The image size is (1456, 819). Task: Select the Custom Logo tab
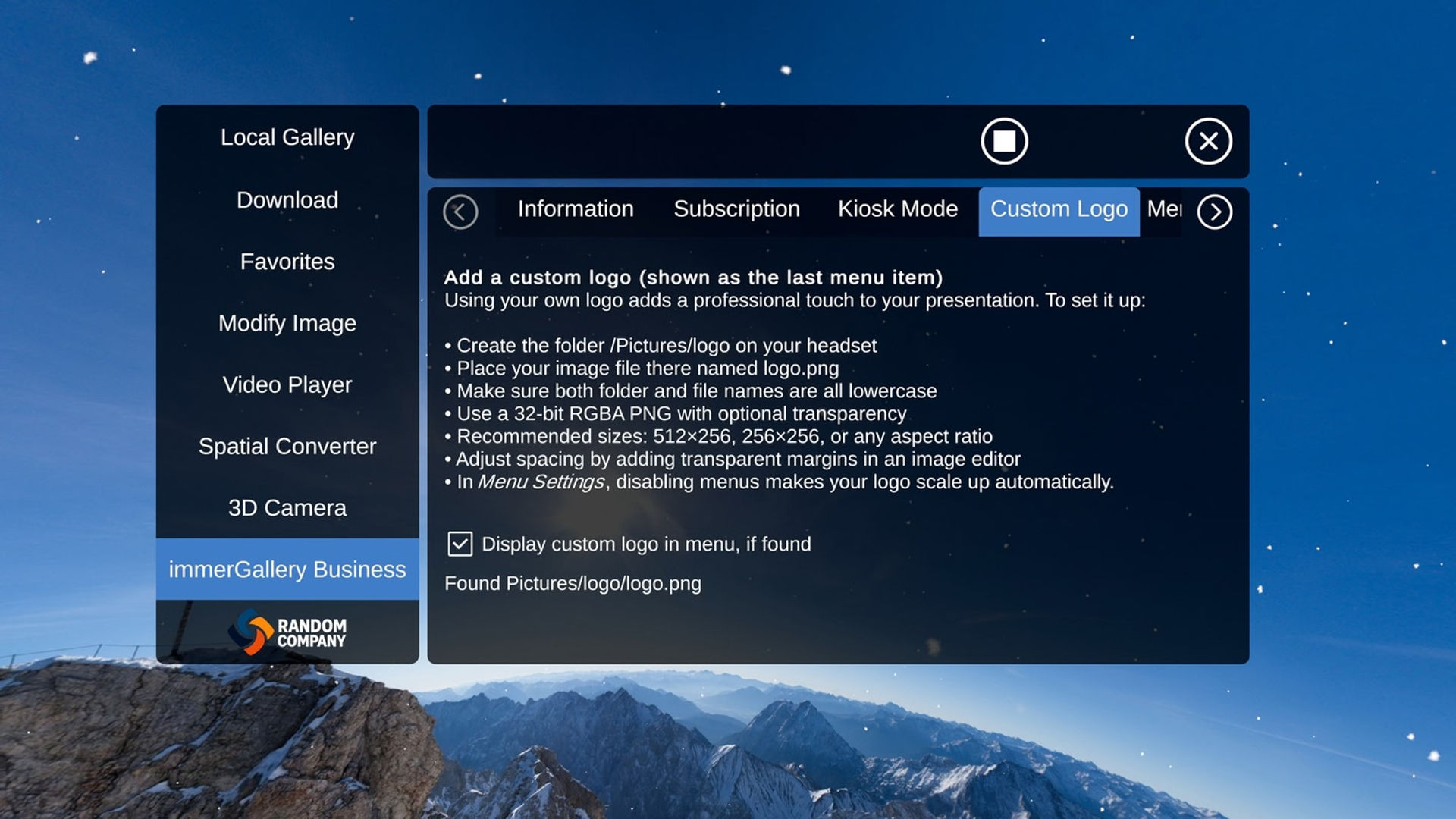1059,212
